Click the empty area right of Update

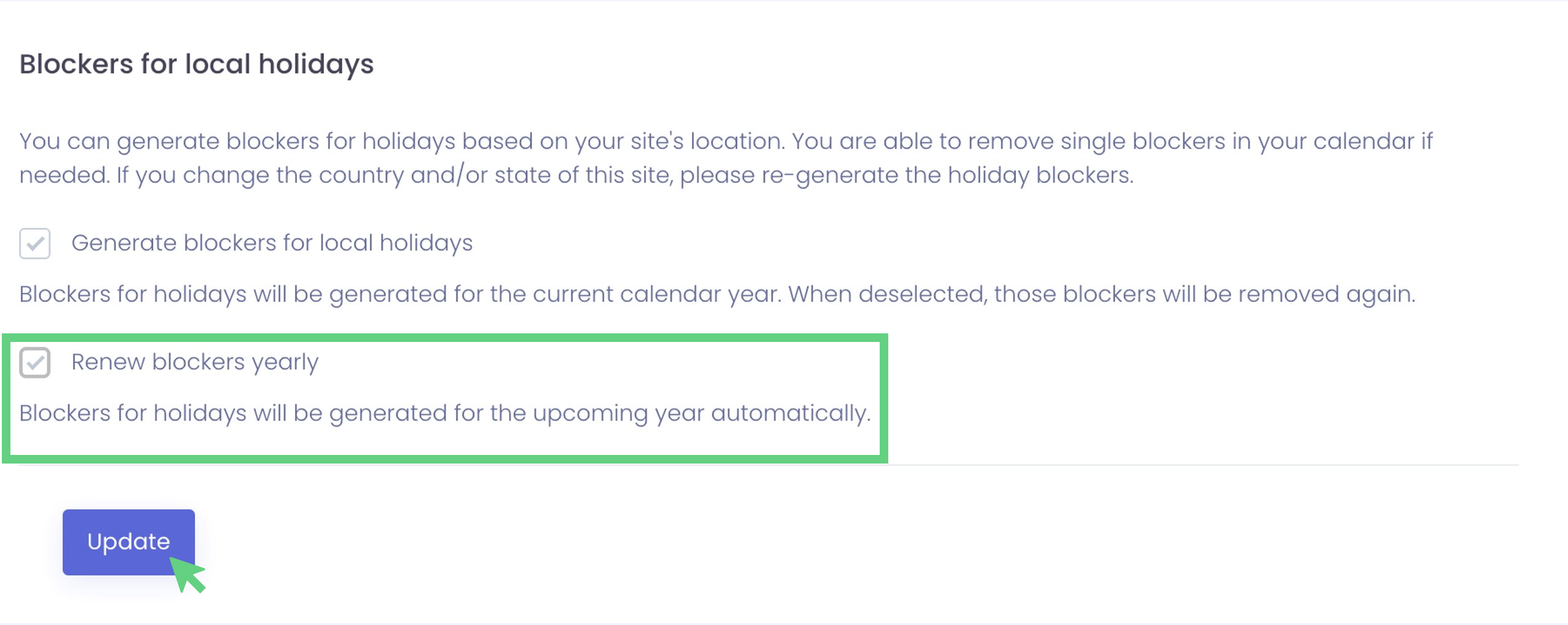point(736,542)
